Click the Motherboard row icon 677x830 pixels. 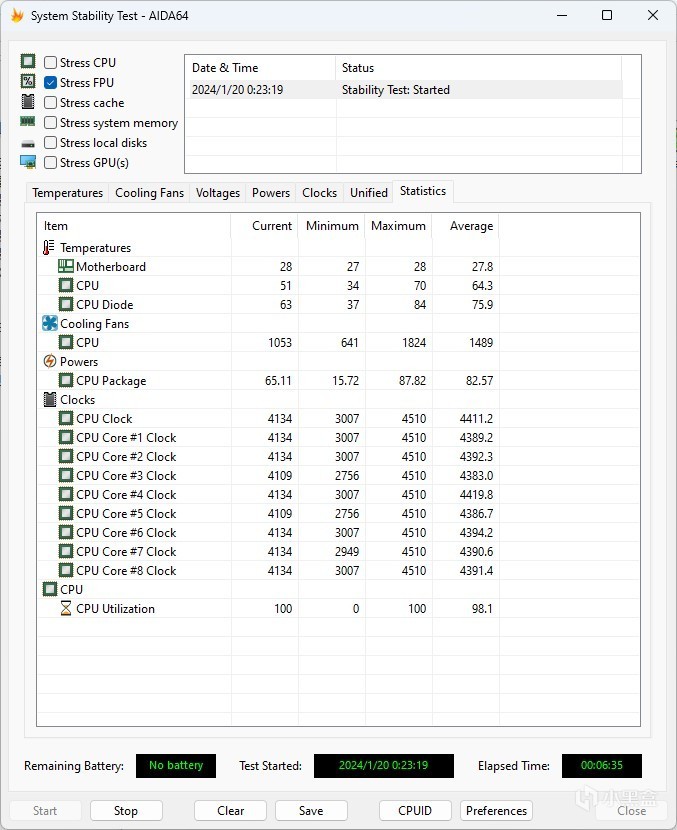[x=66, y=266]
